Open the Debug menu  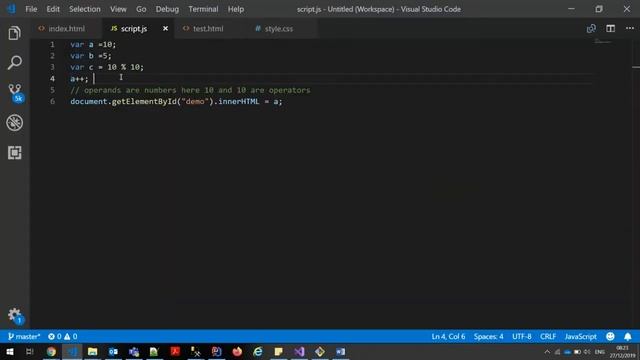click(167, 9)
